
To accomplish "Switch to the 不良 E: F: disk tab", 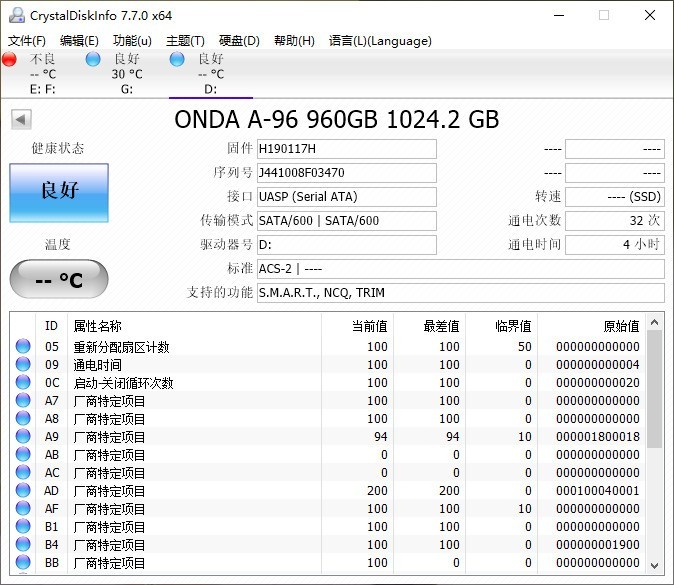I will (x=43, y=74).
